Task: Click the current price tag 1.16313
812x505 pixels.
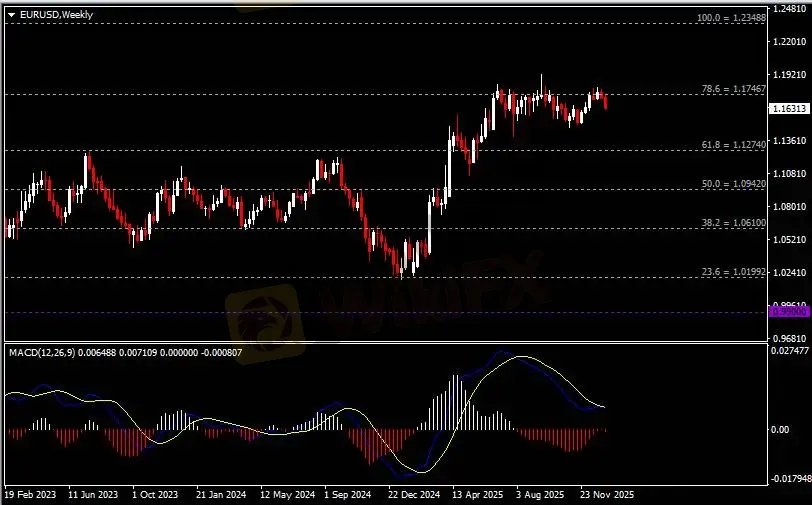Action: 789,108
